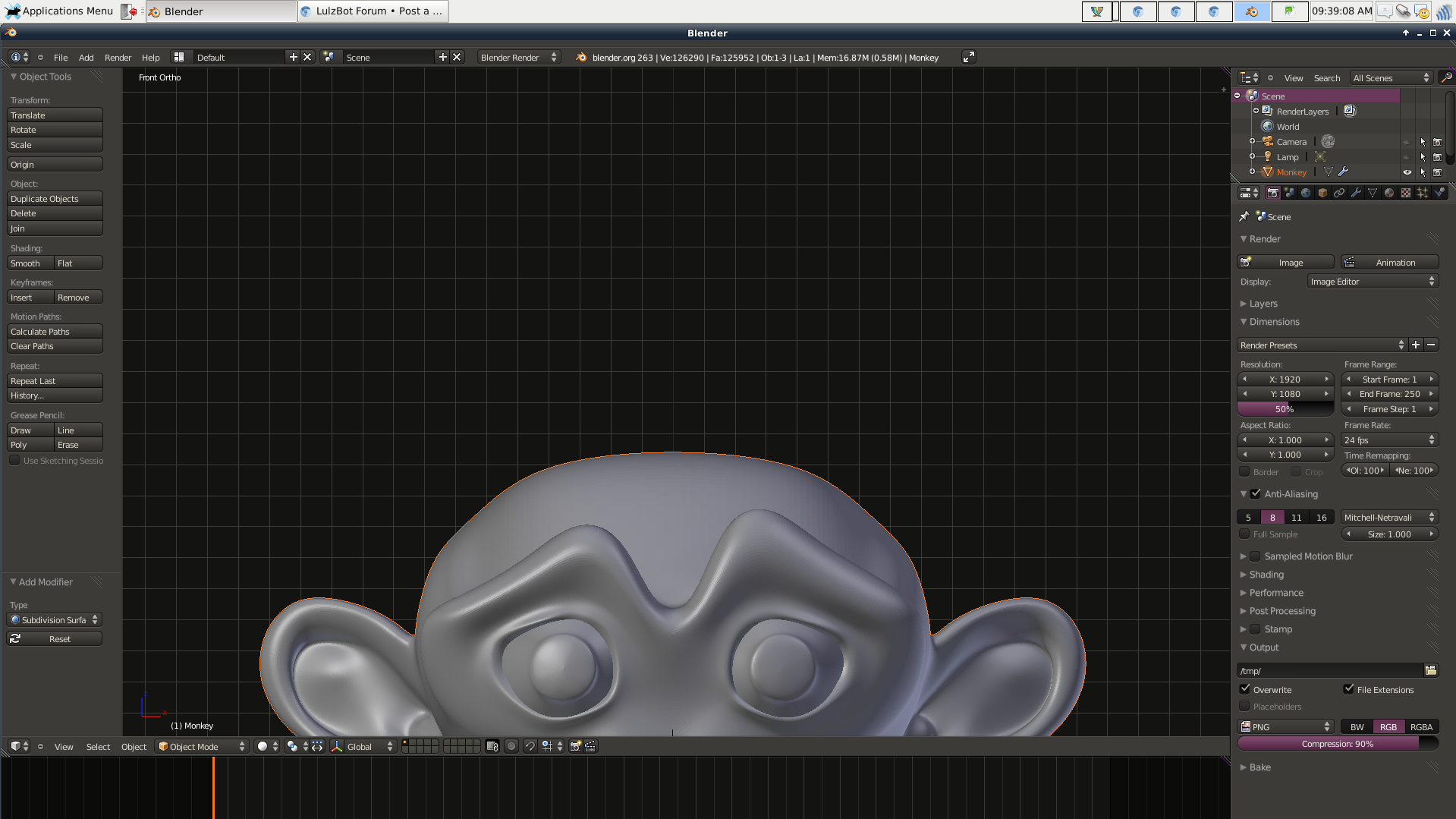Viewport: 1456px width, 819px height.
Task: Open the Add menu
Action: coord(86,57)
